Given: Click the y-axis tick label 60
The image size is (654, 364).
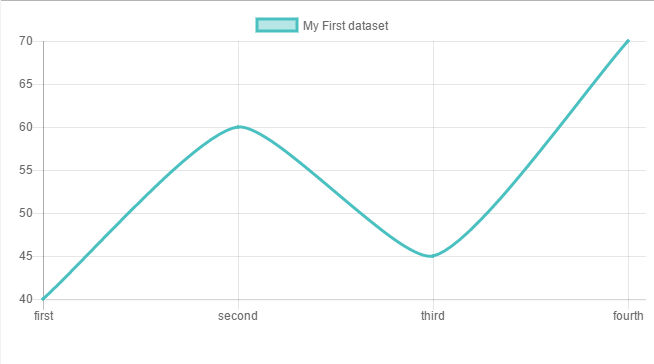Looking at the screenshot, I should click(25, 127).
